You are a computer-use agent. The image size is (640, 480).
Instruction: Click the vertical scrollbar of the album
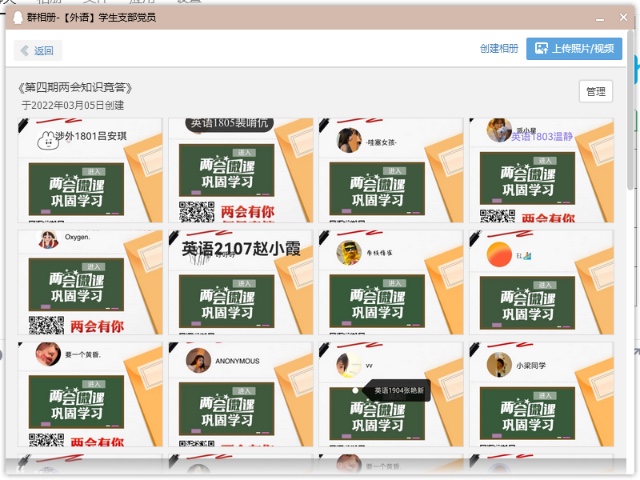coord(631,110)
